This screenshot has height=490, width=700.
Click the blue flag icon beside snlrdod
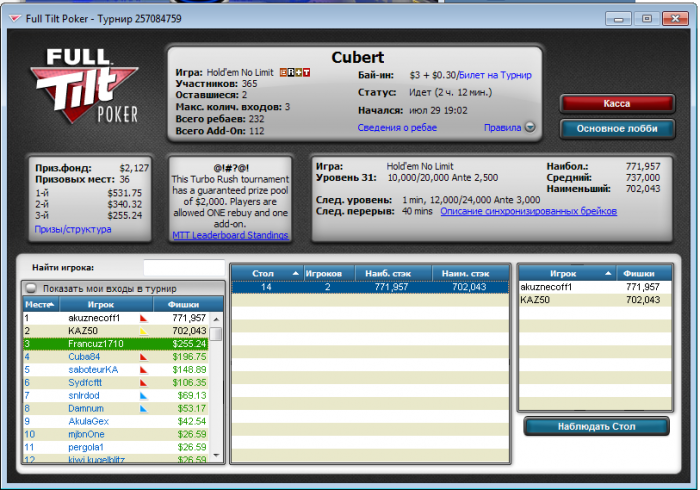(x=143, y=396)
